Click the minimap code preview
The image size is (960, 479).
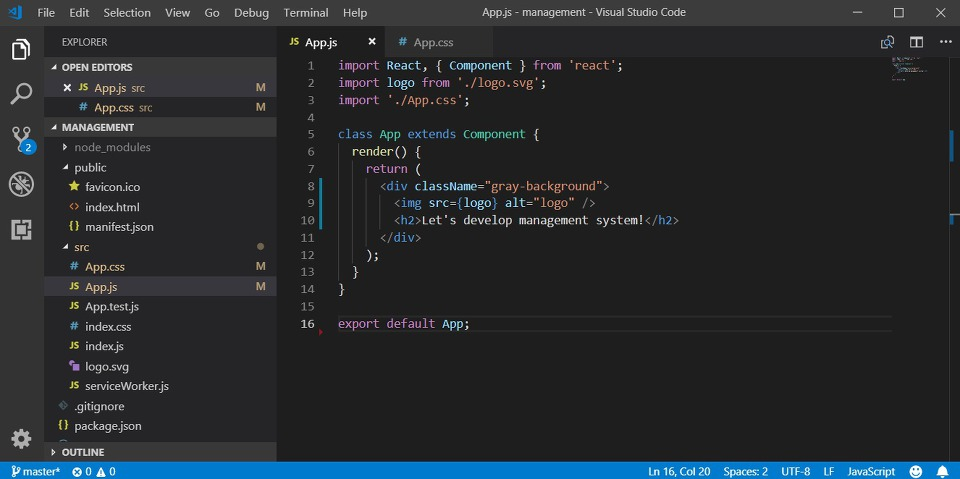click(907, 68)
